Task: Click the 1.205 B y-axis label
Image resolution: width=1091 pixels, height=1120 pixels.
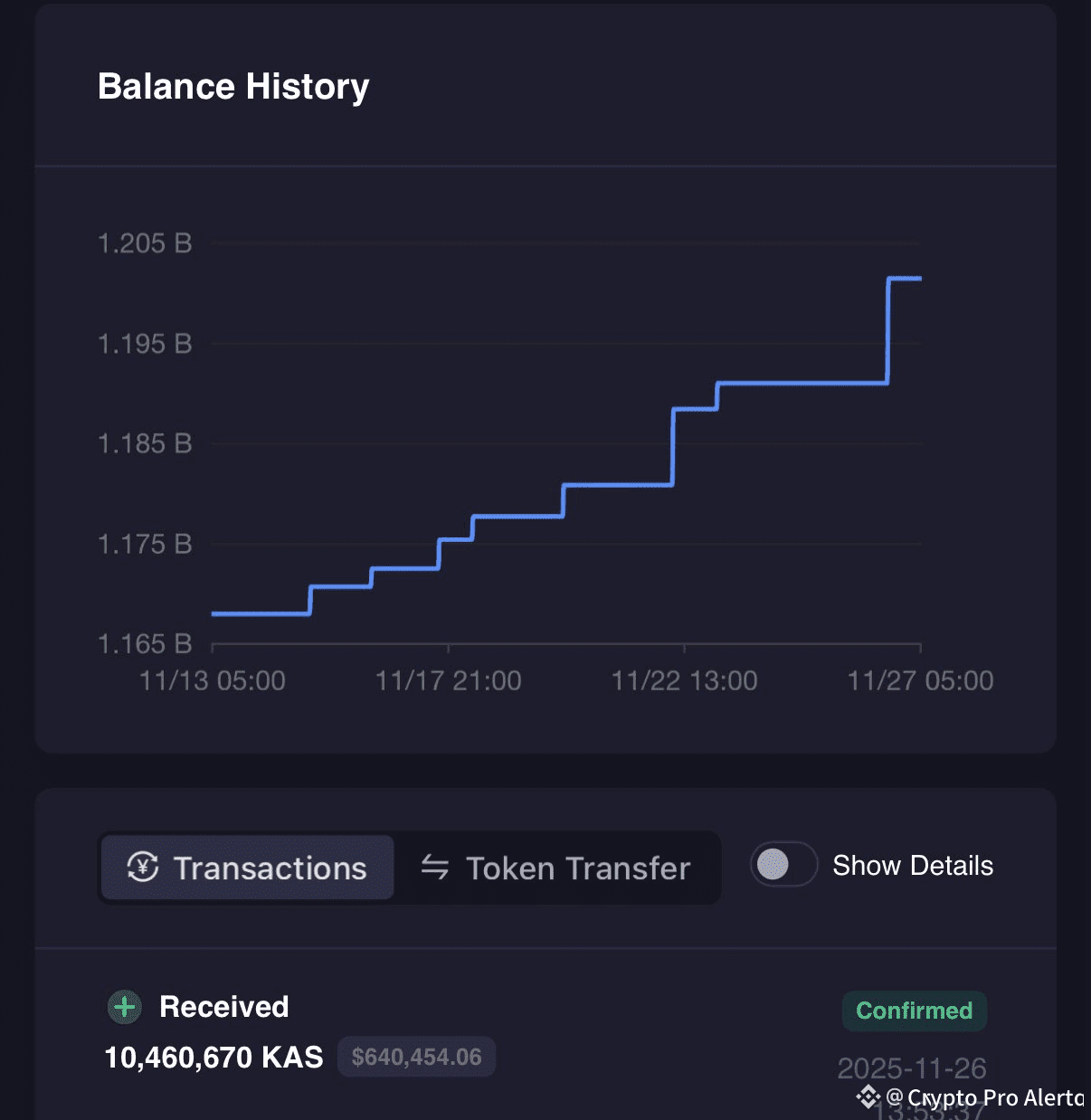Action: click(145, 243)
